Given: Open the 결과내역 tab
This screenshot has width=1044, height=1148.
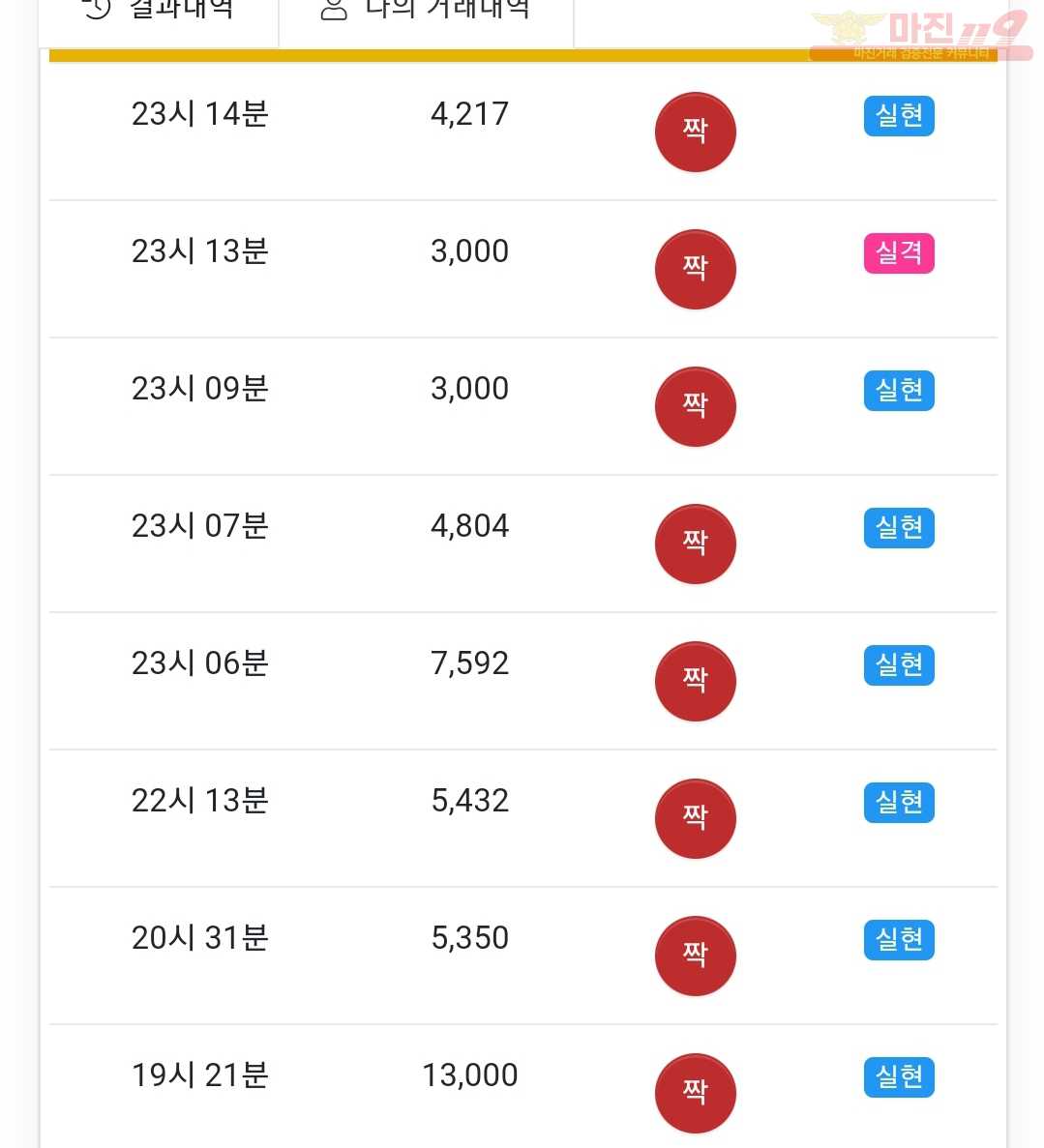Looking at the screenshot, I should point(159,18).
